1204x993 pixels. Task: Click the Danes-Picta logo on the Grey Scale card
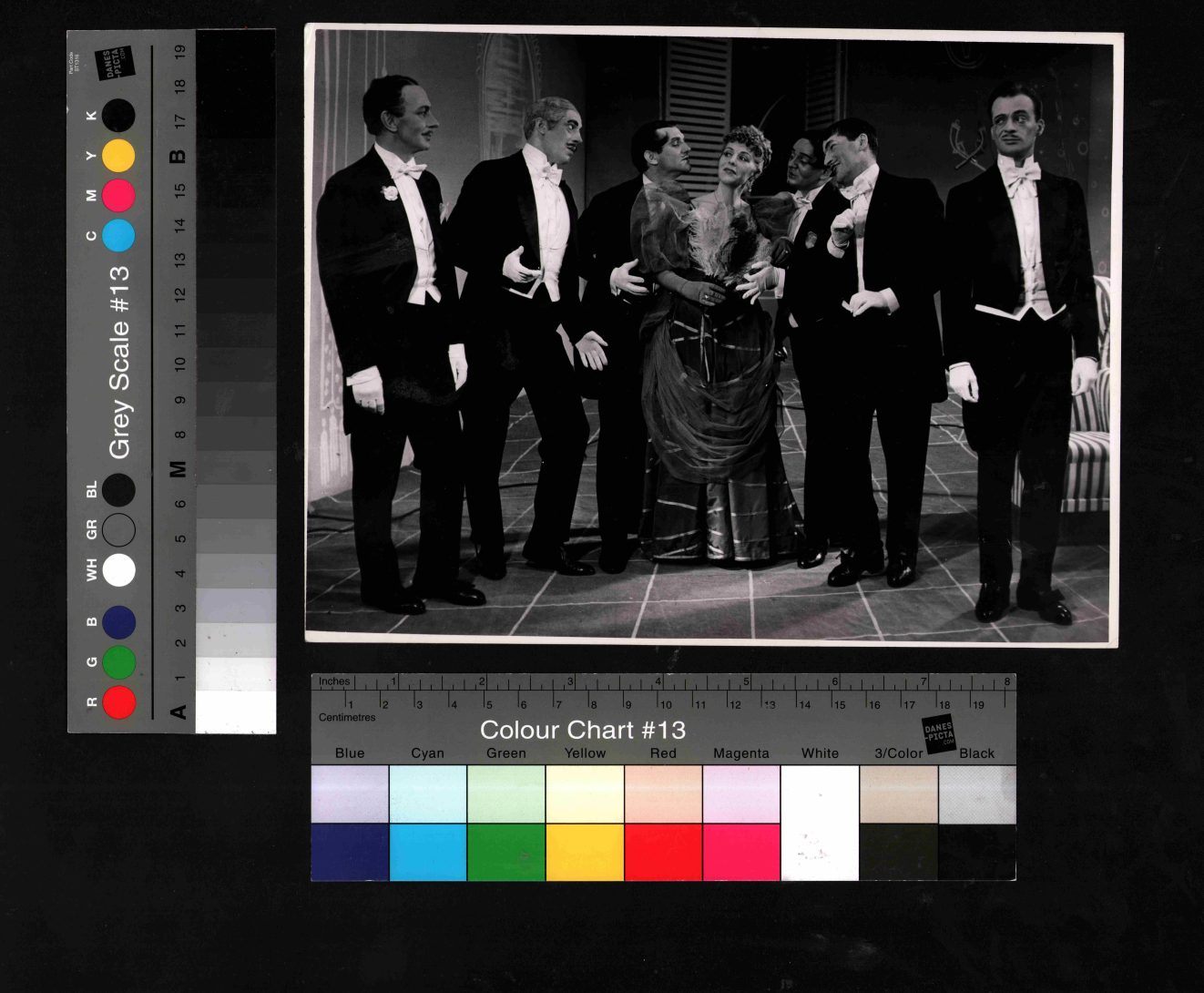(x=117, y=62)
